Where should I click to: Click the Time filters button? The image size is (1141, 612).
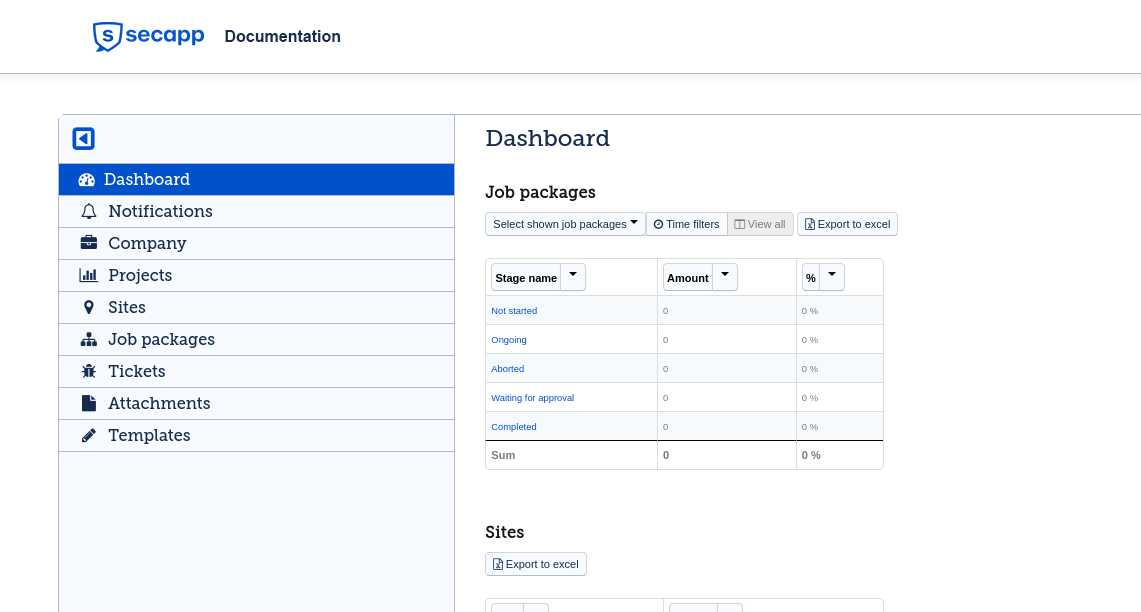tap(686, 224)
